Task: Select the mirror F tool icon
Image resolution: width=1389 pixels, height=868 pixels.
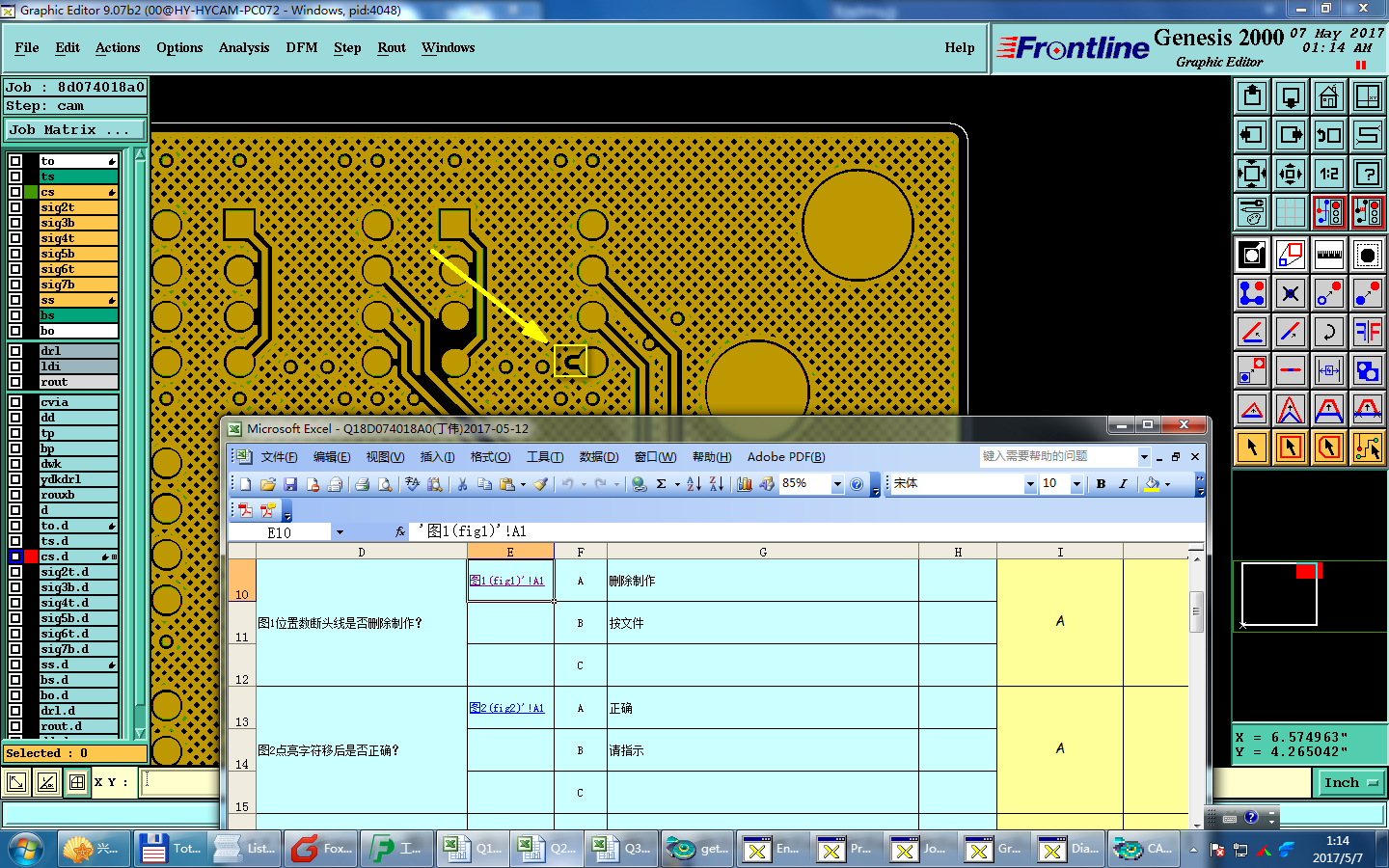Action: pyautogui.click(x=1368, y=332)
